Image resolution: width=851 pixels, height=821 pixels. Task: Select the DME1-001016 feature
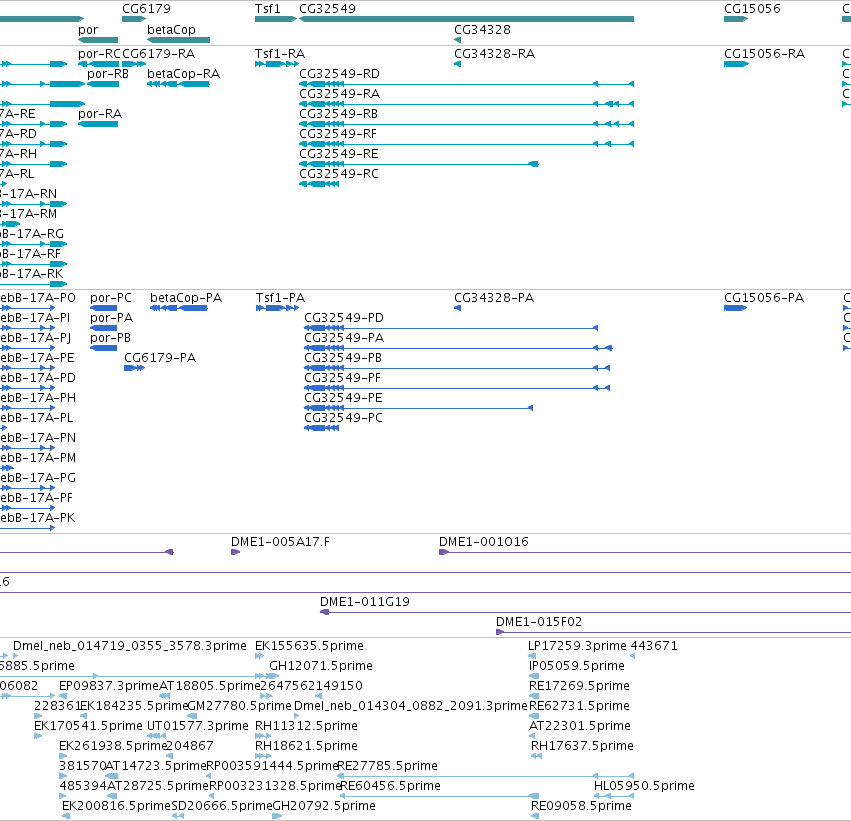[x=484, y=542]
